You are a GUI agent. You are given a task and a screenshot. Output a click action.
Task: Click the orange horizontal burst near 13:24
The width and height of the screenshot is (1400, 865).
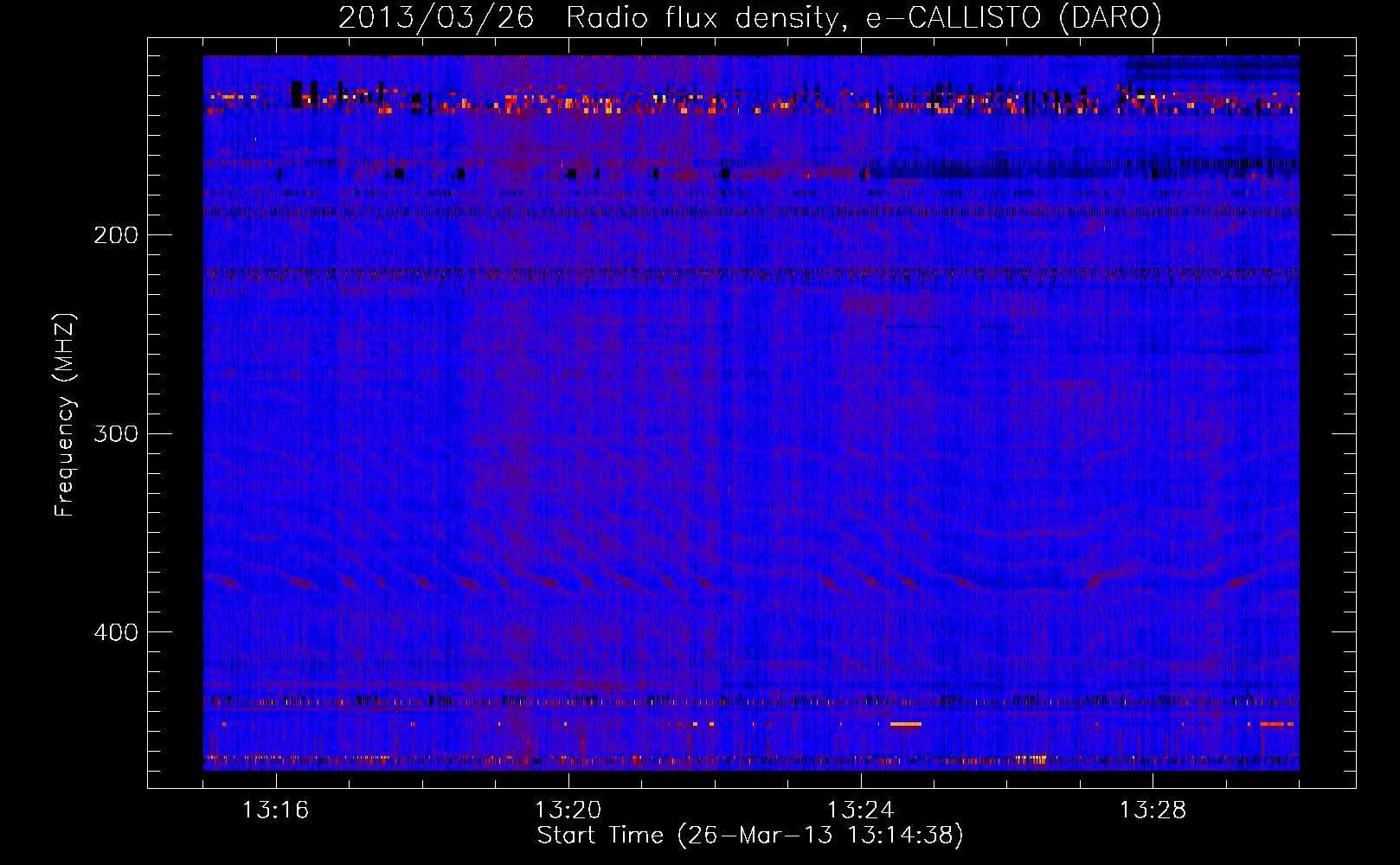tap(906, 724)
